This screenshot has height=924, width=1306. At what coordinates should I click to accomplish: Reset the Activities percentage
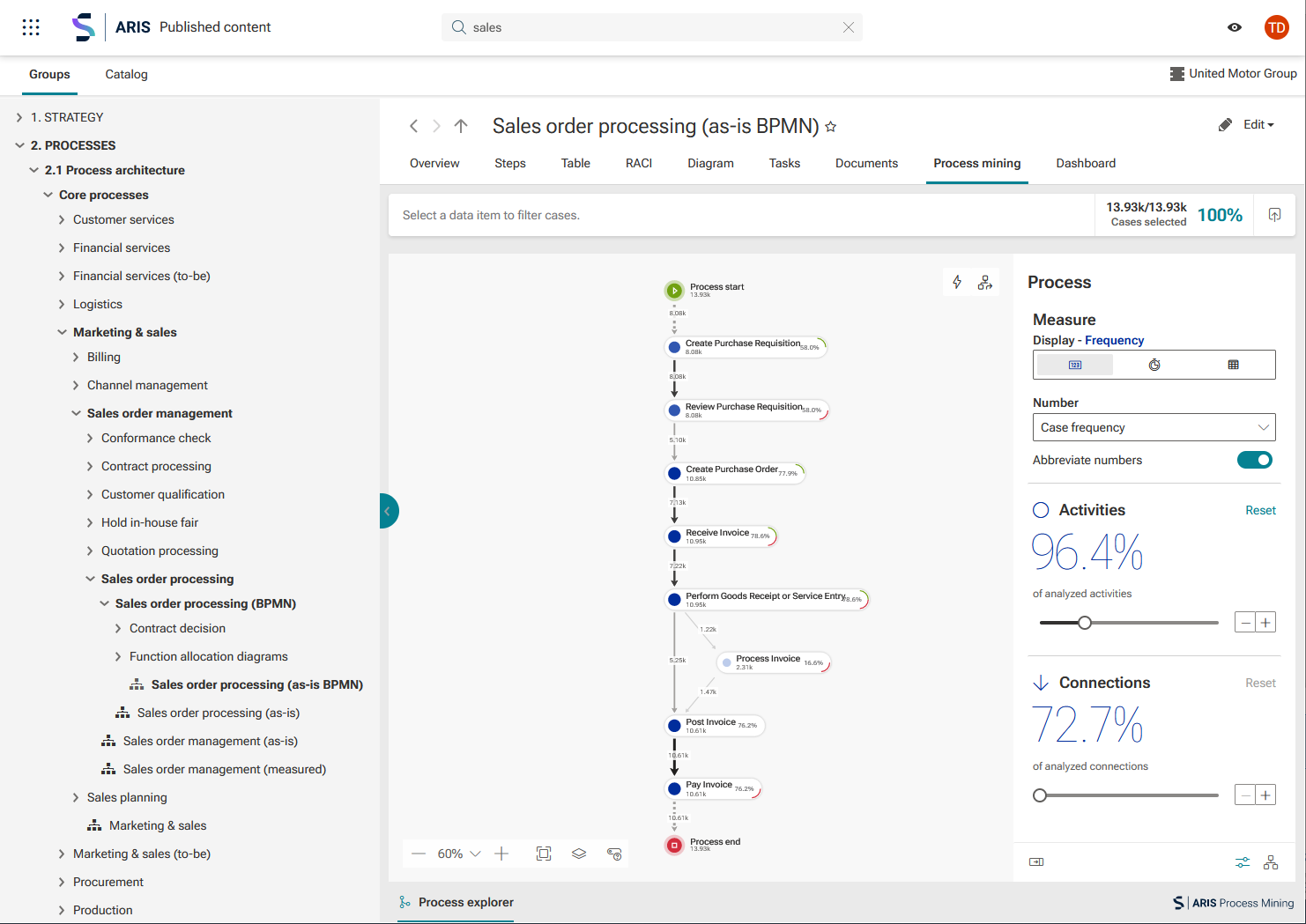(1260, 510)
